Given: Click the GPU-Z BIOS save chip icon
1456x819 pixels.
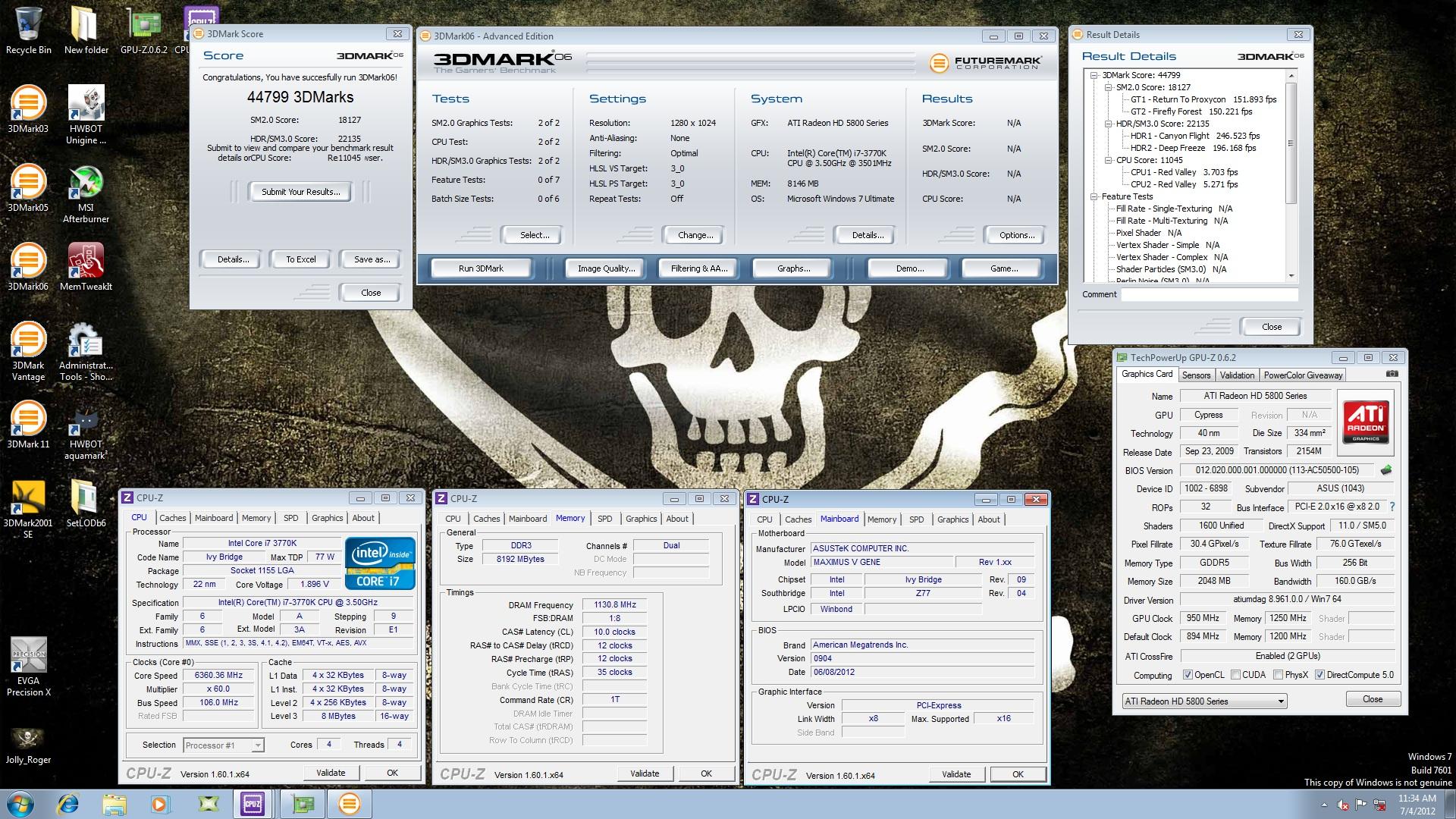Looking at the screenshot, I should [x=1386, y=470].
